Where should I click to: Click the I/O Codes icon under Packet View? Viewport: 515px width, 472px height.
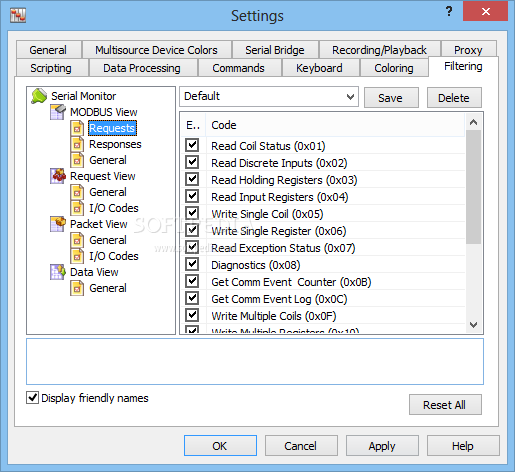coord(77,256)
